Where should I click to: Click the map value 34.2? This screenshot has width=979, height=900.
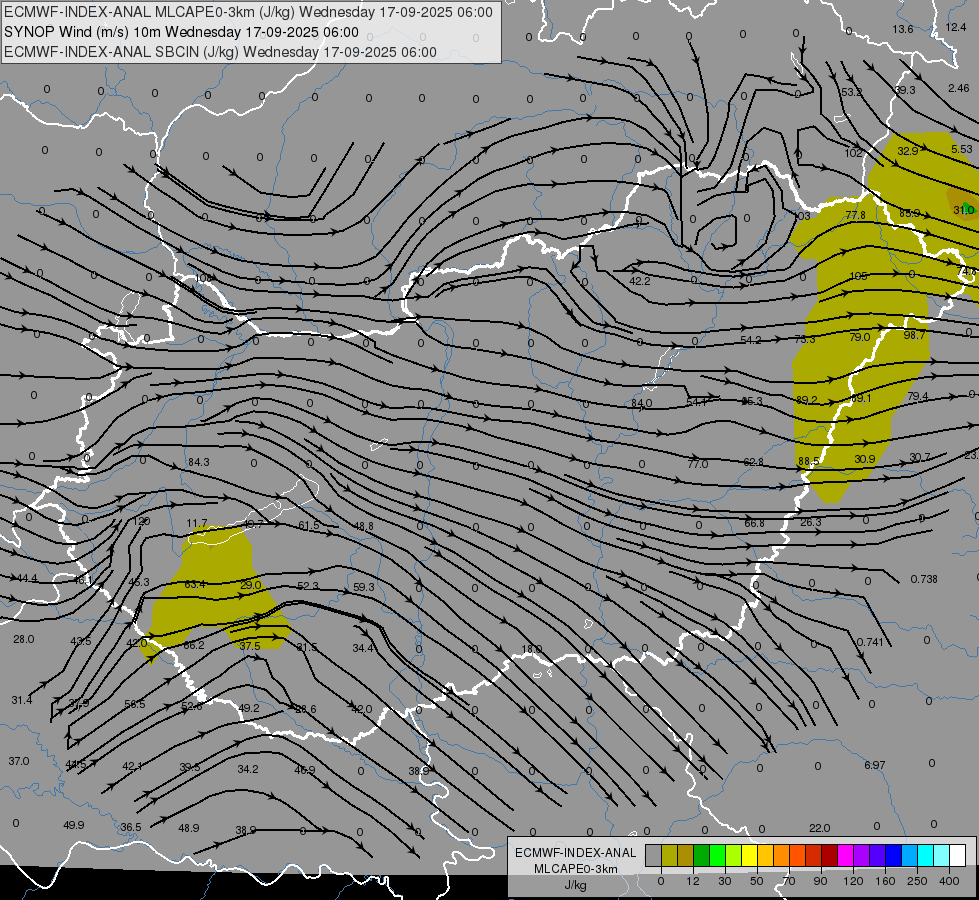point(248,769)
